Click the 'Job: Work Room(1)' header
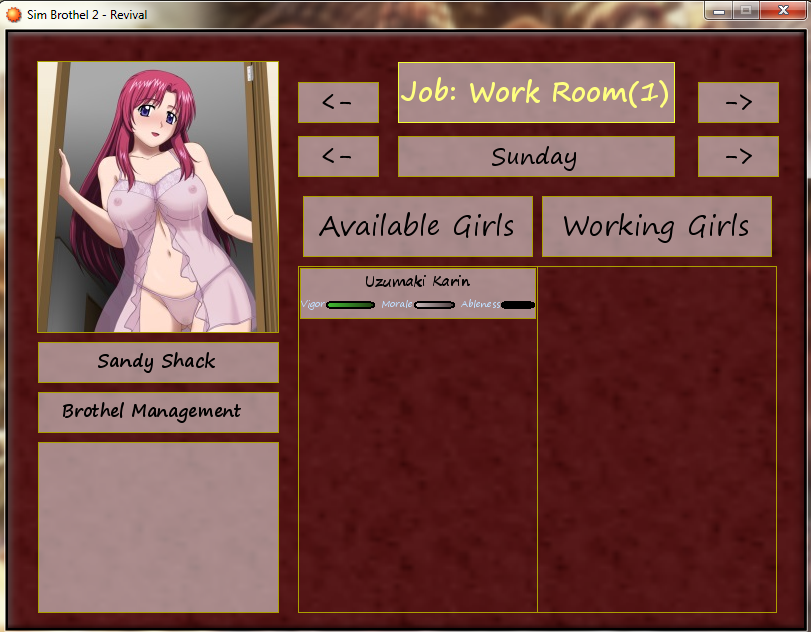Screen dimensions: 811x632 [536, 93]
